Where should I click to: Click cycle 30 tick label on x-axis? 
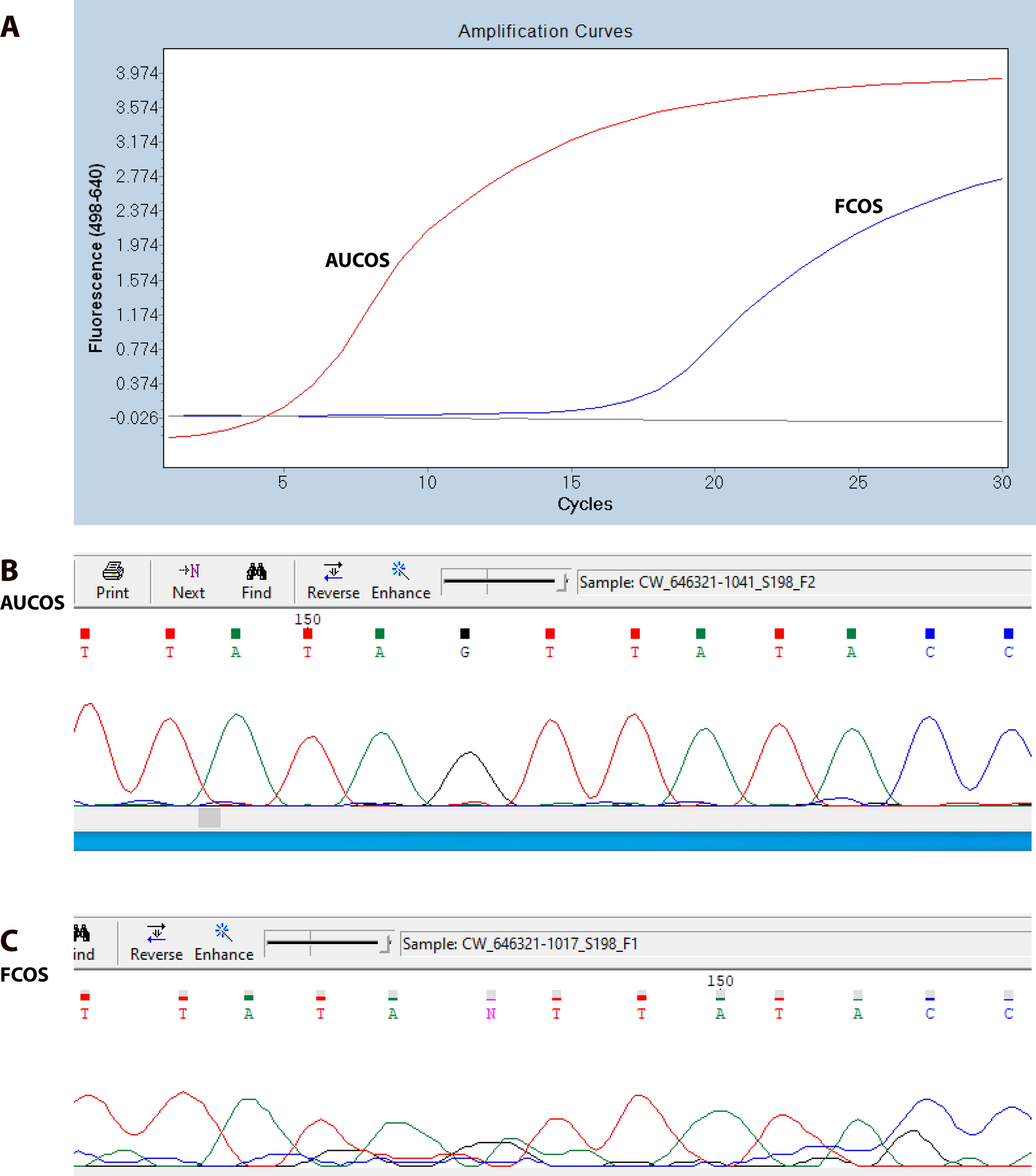coord(1001,482)
